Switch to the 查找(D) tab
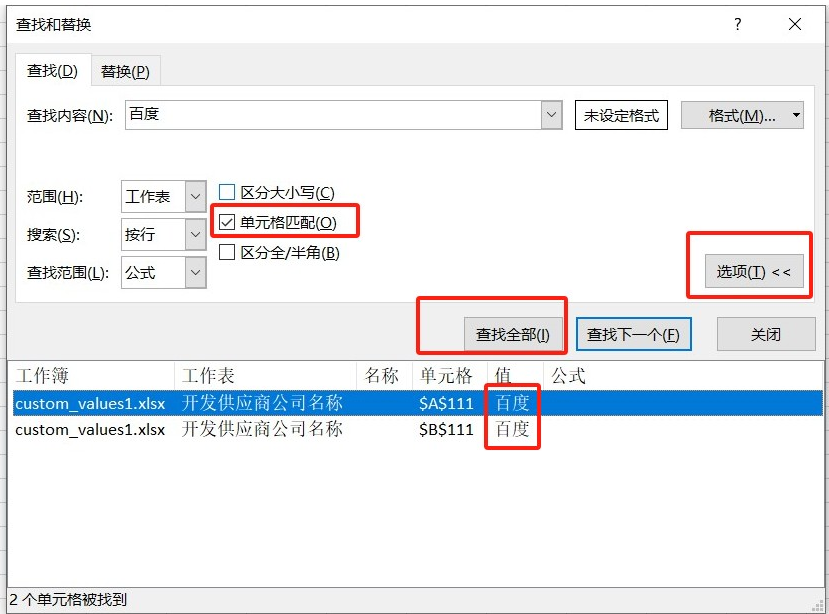The width and height of the screenshot is (829, 614). [52, 70]
